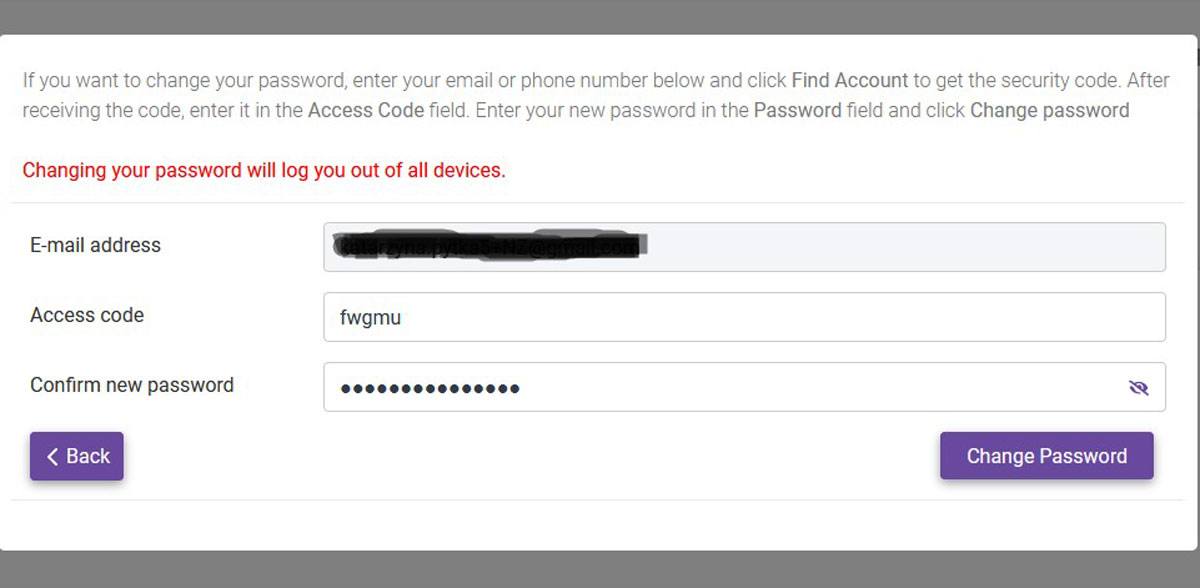Click the grey backdrop below the dialog
The image size is (1200, 588).
pyautogui.click(x=600, y=569)
